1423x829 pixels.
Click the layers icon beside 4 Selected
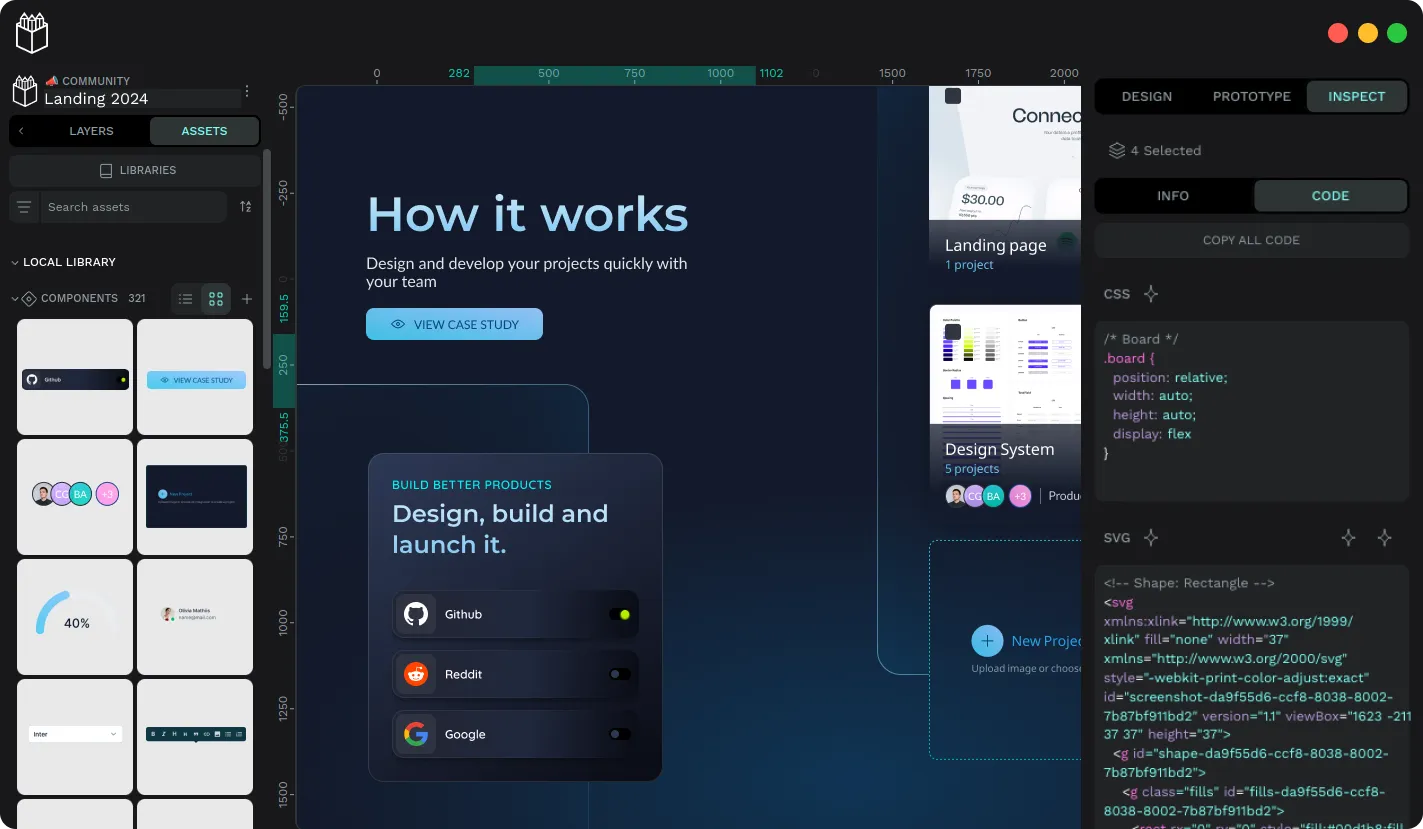(1117, 150)
